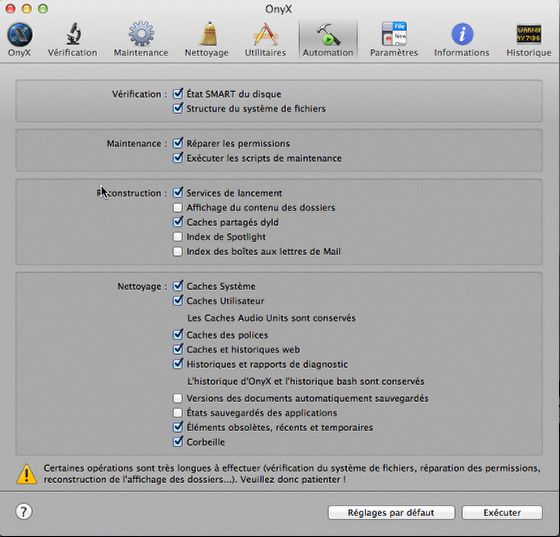Open the Utilitaires toolbar icon
The width and height of the screenshot is (560, 537).
pyautogui.click(x=266, y=34)
